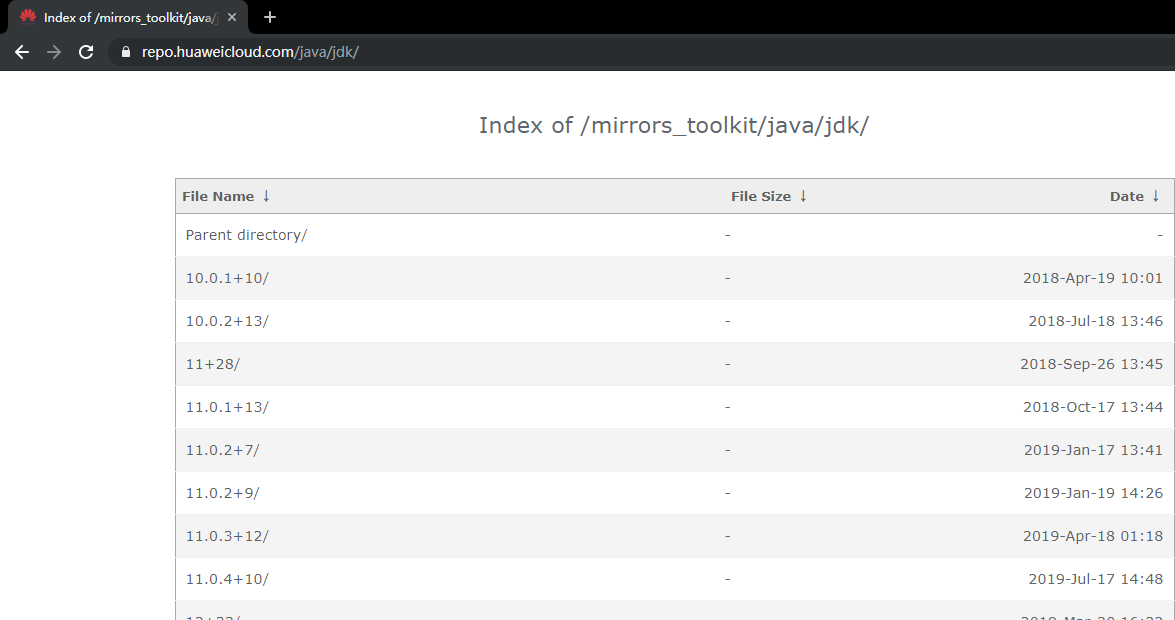Select the date 2018-Jul-18 13:46
Viewport: 1175px width, 620px height.
(1096, 321)
